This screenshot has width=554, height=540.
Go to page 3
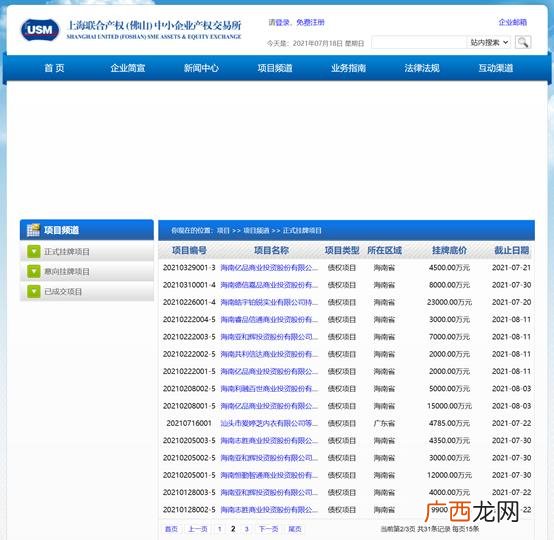[x=247, y=529]
